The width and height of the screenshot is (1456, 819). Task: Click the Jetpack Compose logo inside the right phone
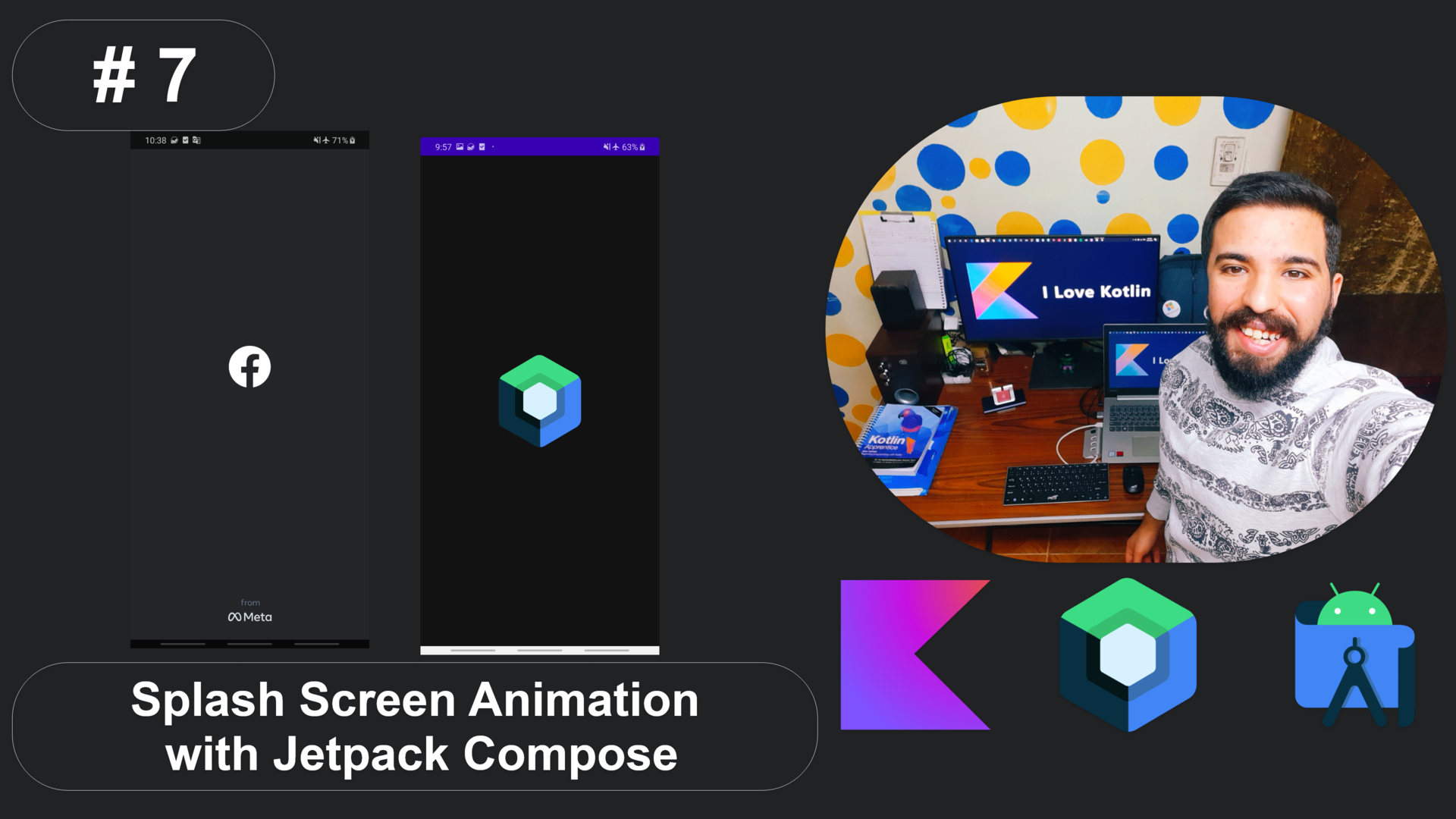point(540,400)
